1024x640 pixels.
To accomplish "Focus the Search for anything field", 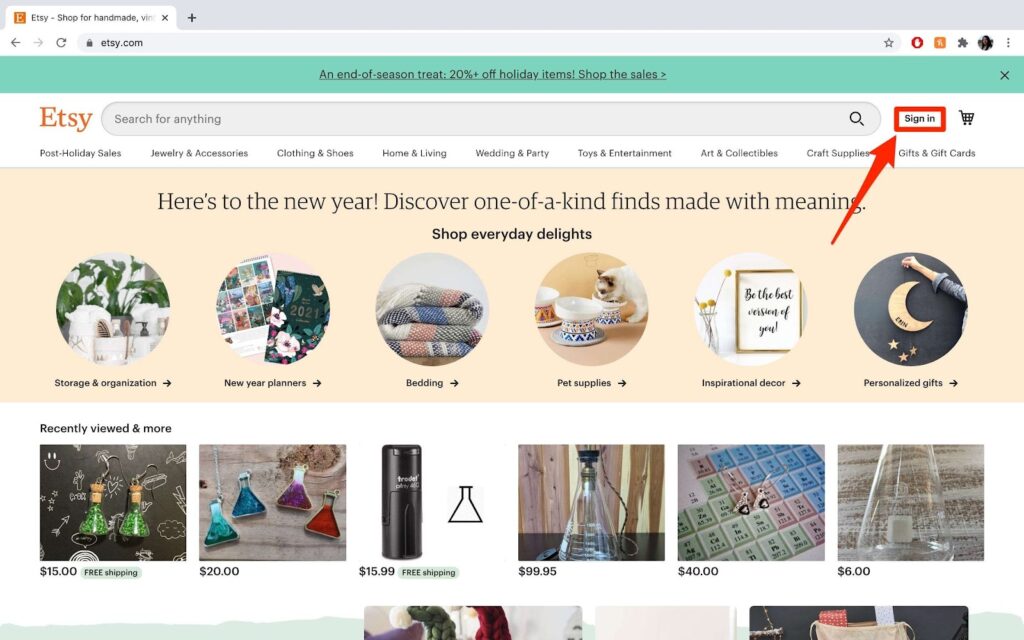I will click(x=477, y=119).
